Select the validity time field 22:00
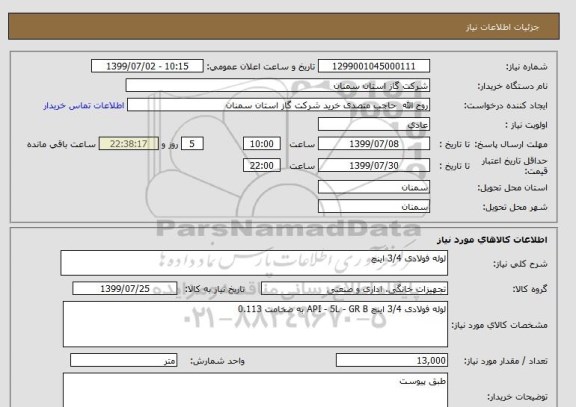This screenshot has width=576, height=407. tap(262, 165)
